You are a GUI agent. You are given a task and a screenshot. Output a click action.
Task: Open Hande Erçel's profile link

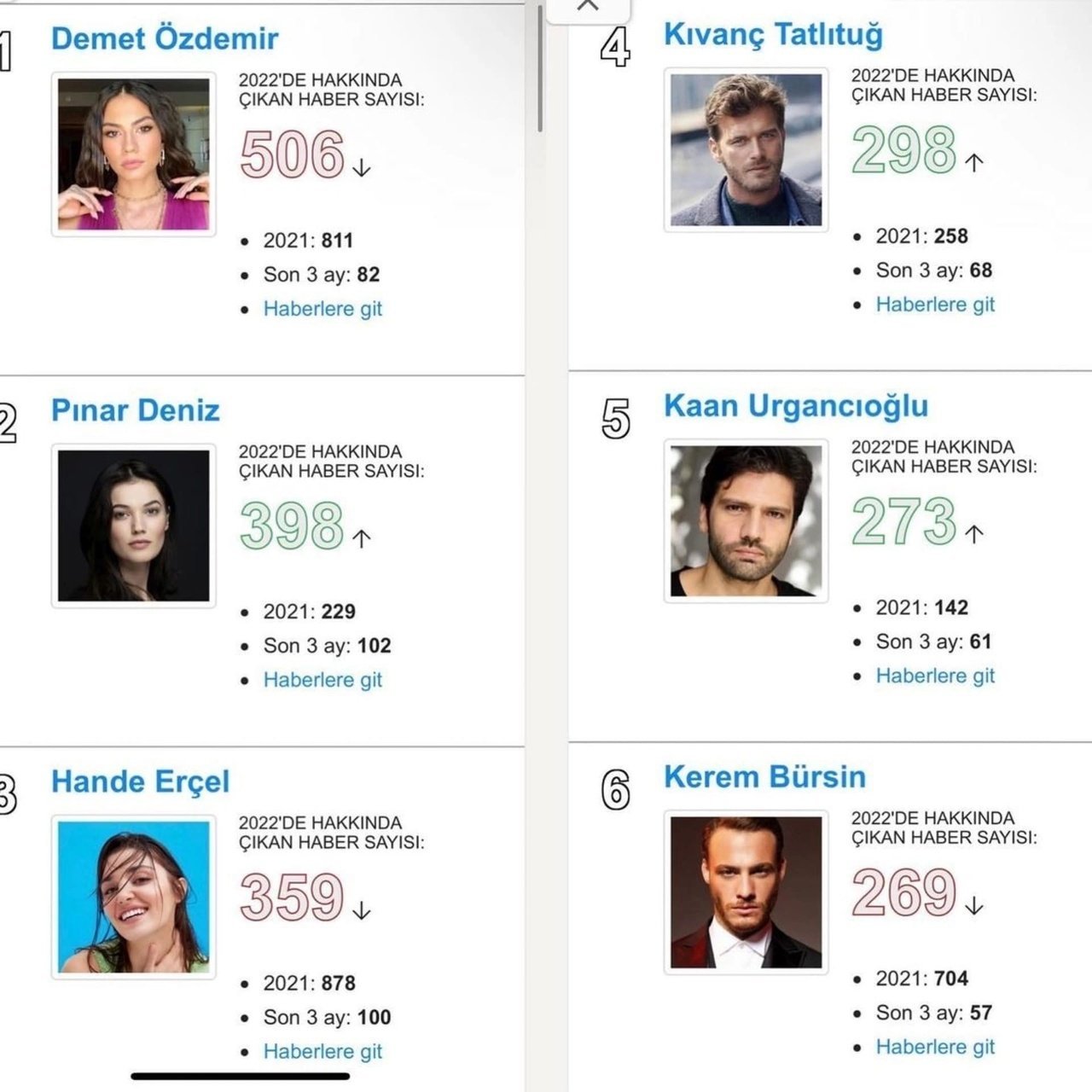(x=141, y=781)
